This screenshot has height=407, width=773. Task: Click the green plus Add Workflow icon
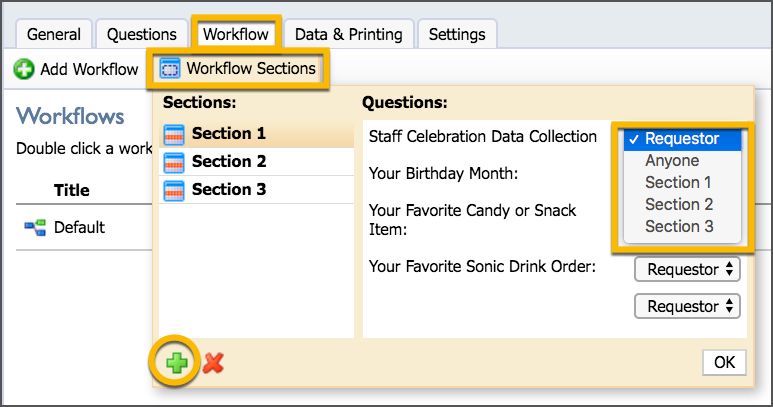pyautogui.click(x=24, y=69)
